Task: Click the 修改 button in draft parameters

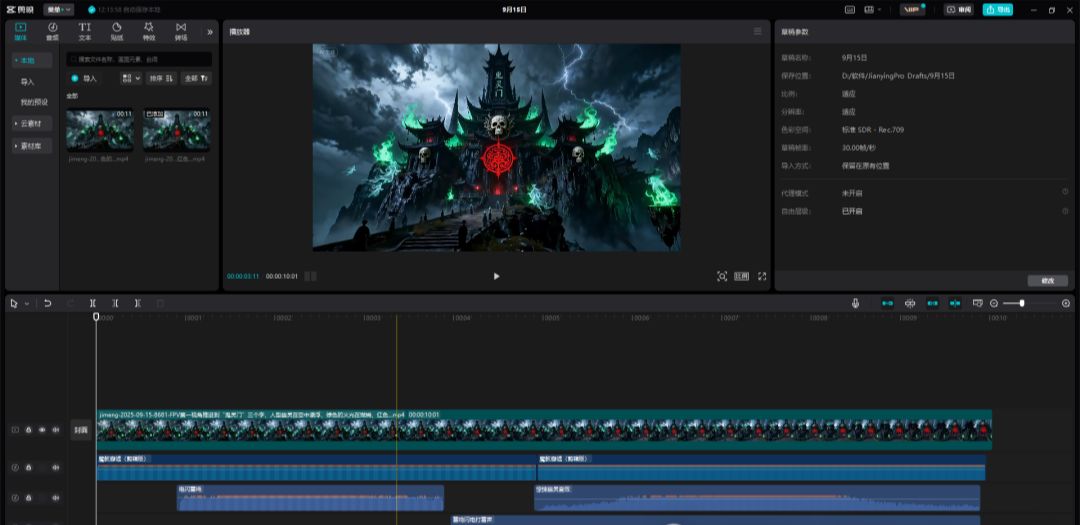Action: pos(1047,280)
